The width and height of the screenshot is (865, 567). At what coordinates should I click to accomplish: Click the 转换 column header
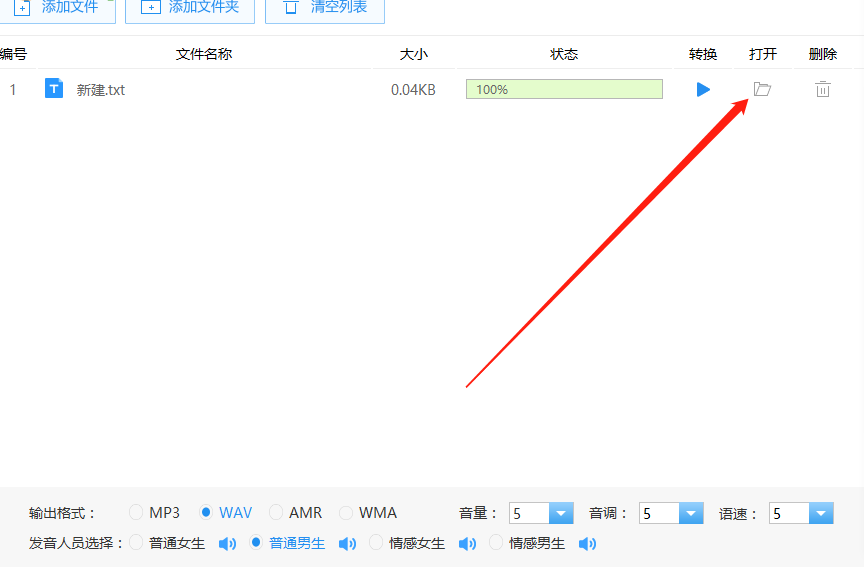click(x=703, y=54)
